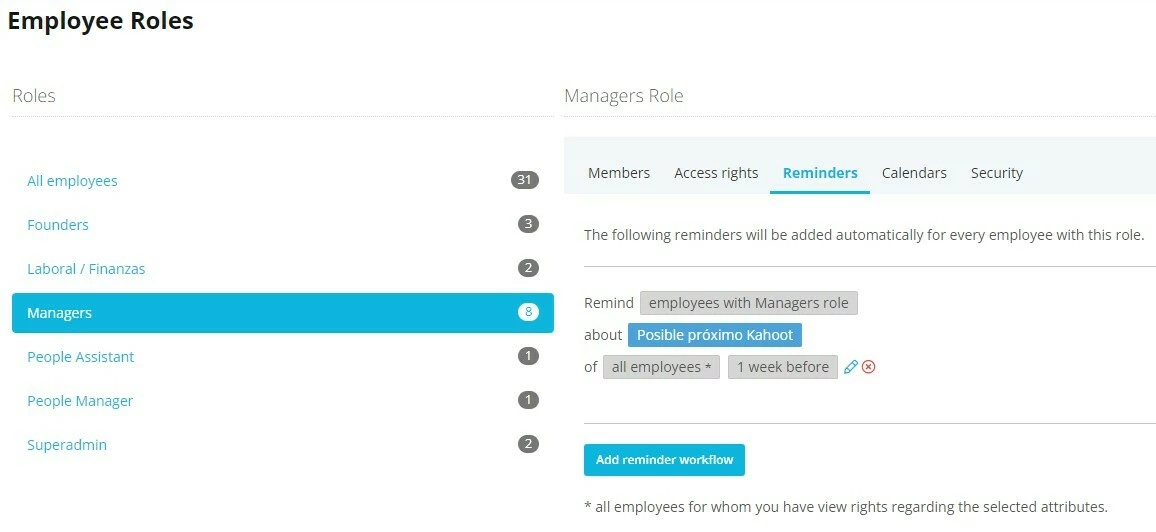Click the Posible próximo Kahoot tag
The width and height of the screenshot is (1156, 532).
714,335
